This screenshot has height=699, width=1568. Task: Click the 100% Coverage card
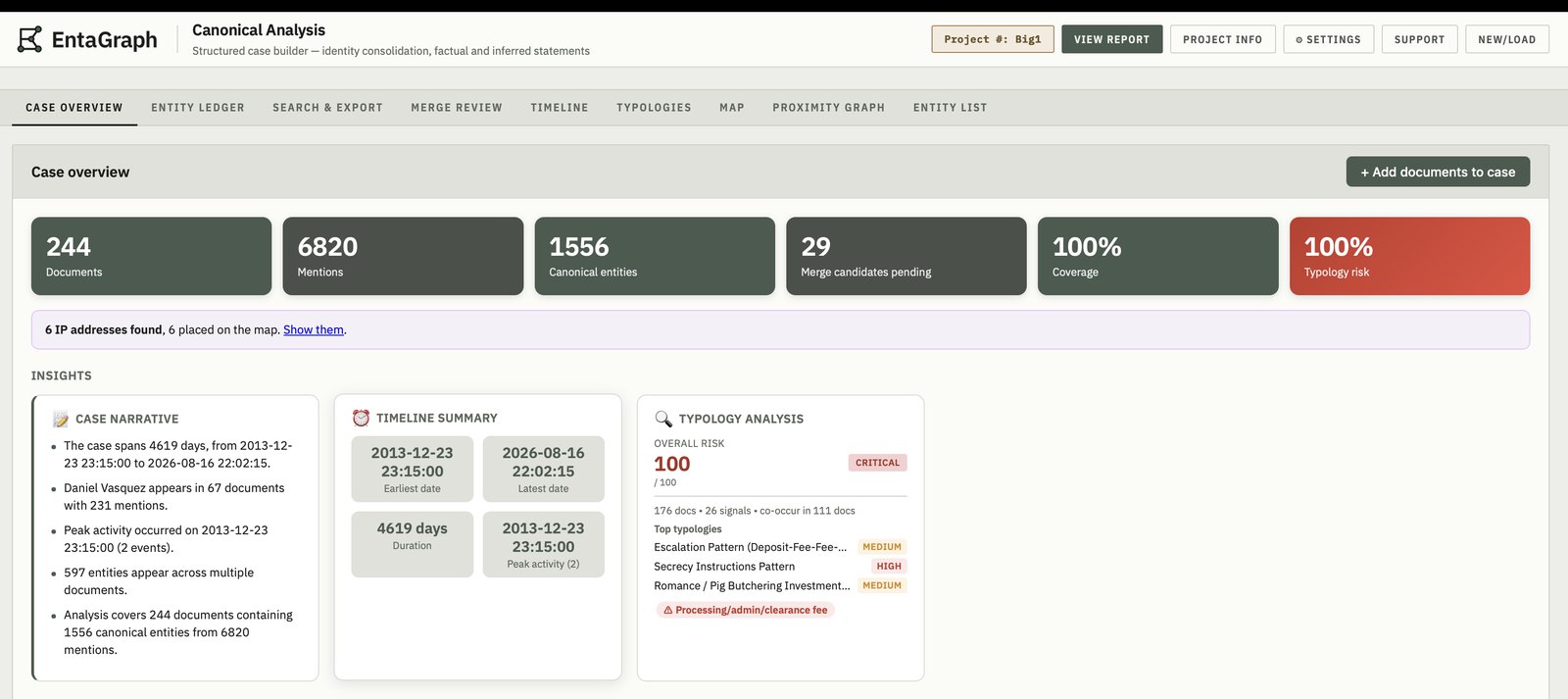(1158, 256)
